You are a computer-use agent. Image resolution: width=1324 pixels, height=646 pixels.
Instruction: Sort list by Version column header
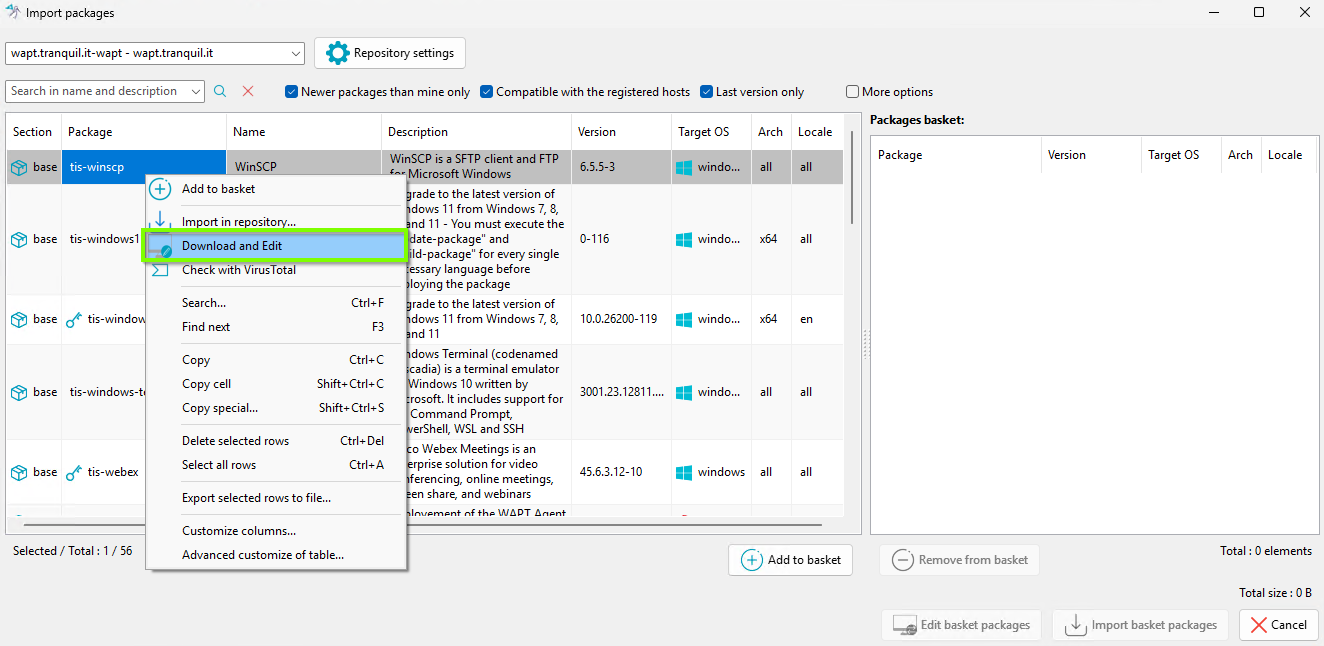pos(622,132)
